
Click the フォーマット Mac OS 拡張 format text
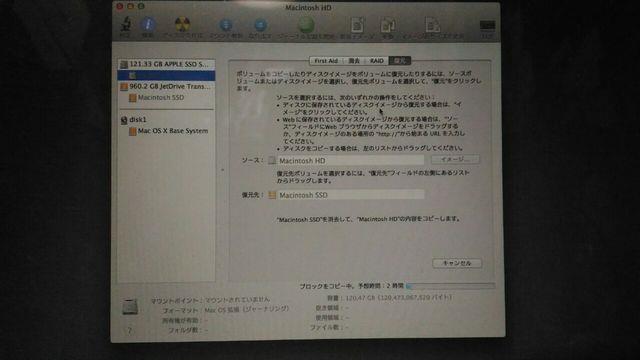(x=226, y=310)
